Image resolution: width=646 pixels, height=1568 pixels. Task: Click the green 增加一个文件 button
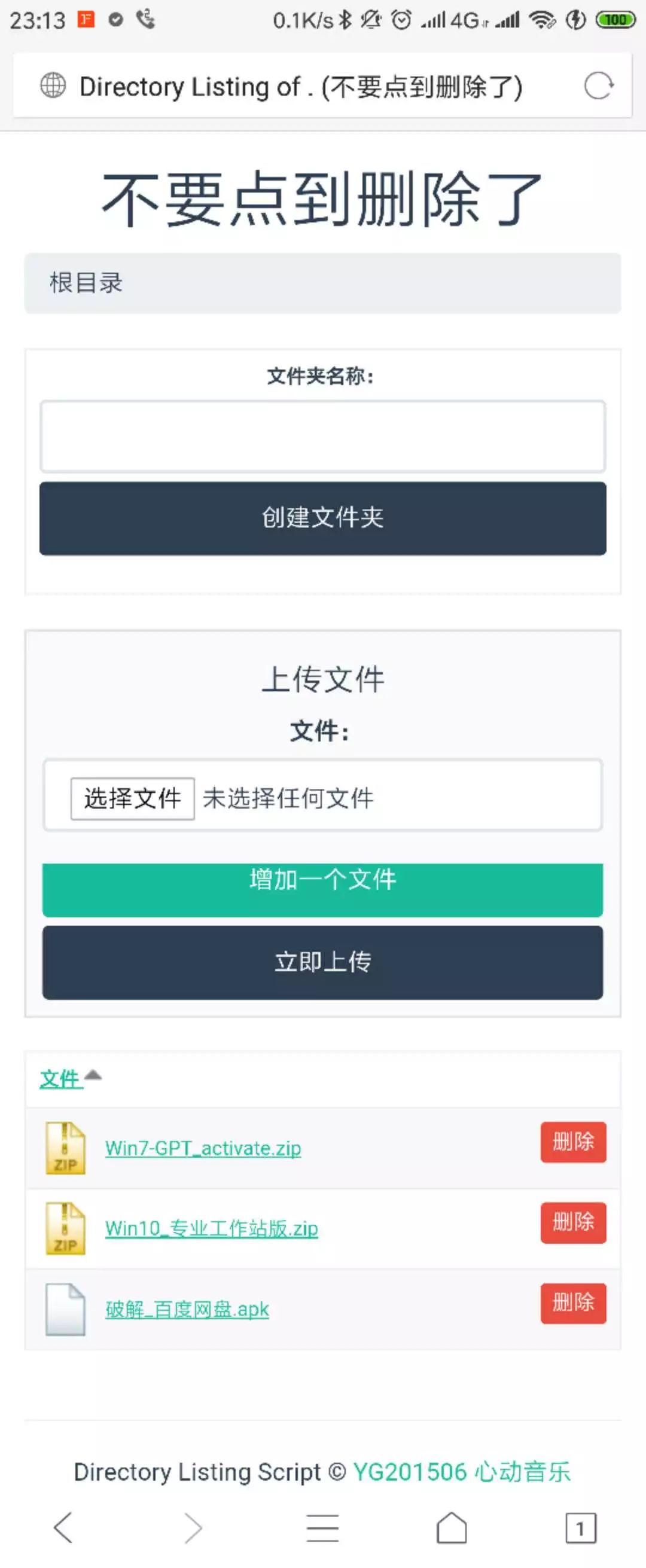322,889
